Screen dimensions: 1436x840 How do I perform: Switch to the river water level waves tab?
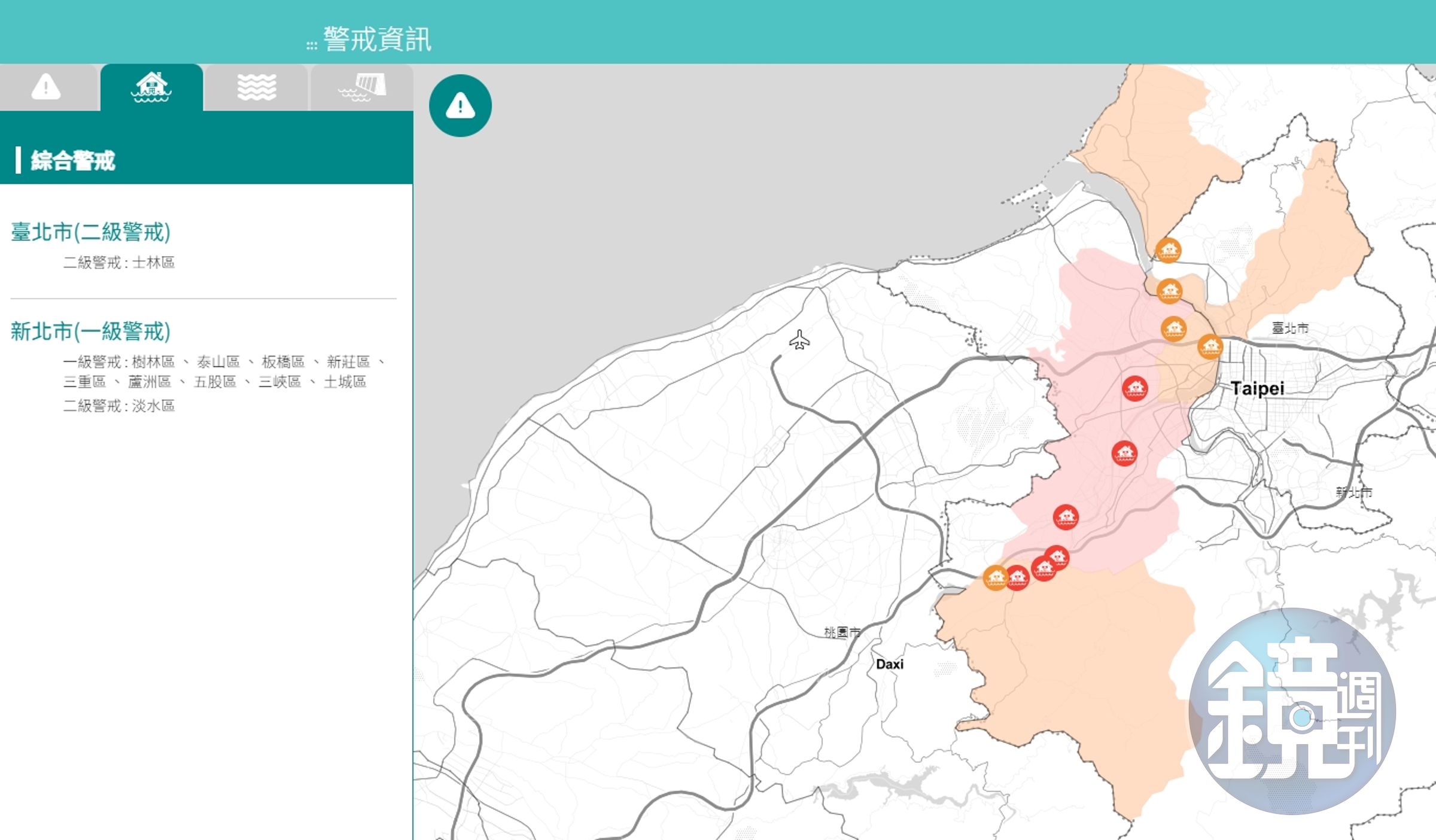click(257, 87)
